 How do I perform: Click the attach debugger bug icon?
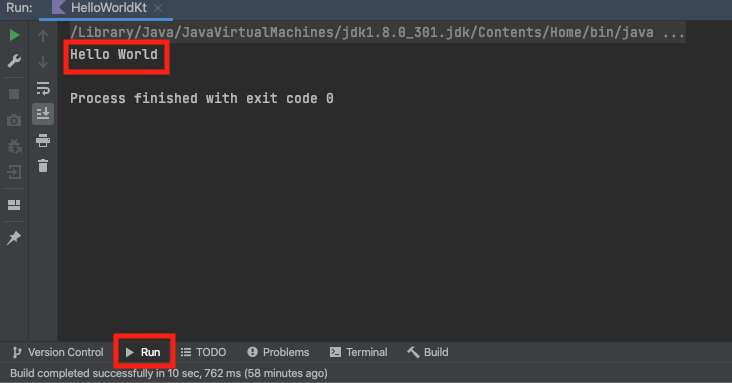pos(14,146)
